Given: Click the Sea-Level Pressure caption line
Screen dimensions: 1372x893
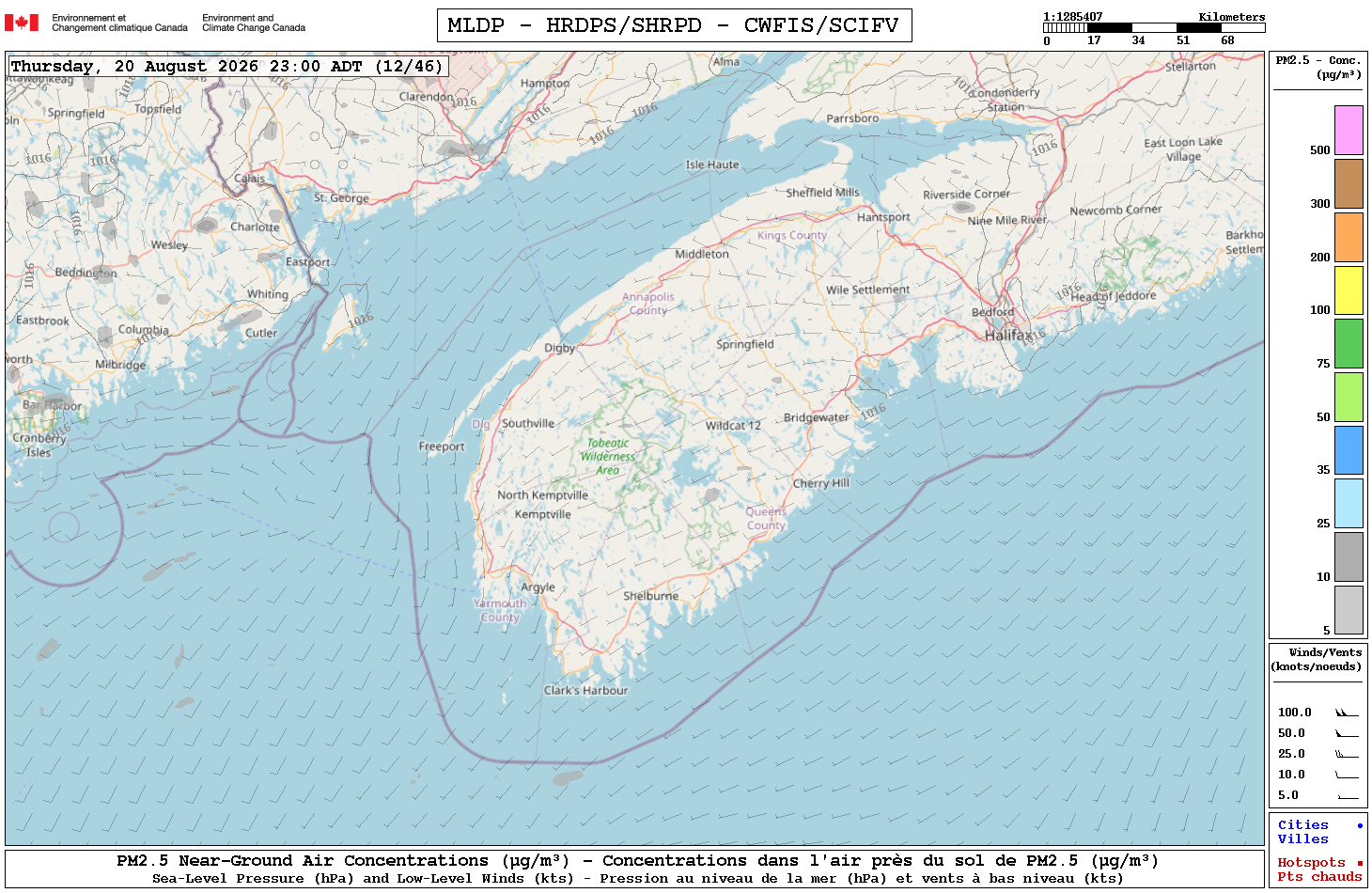Looking at the screenshot, I should (637, 879).
